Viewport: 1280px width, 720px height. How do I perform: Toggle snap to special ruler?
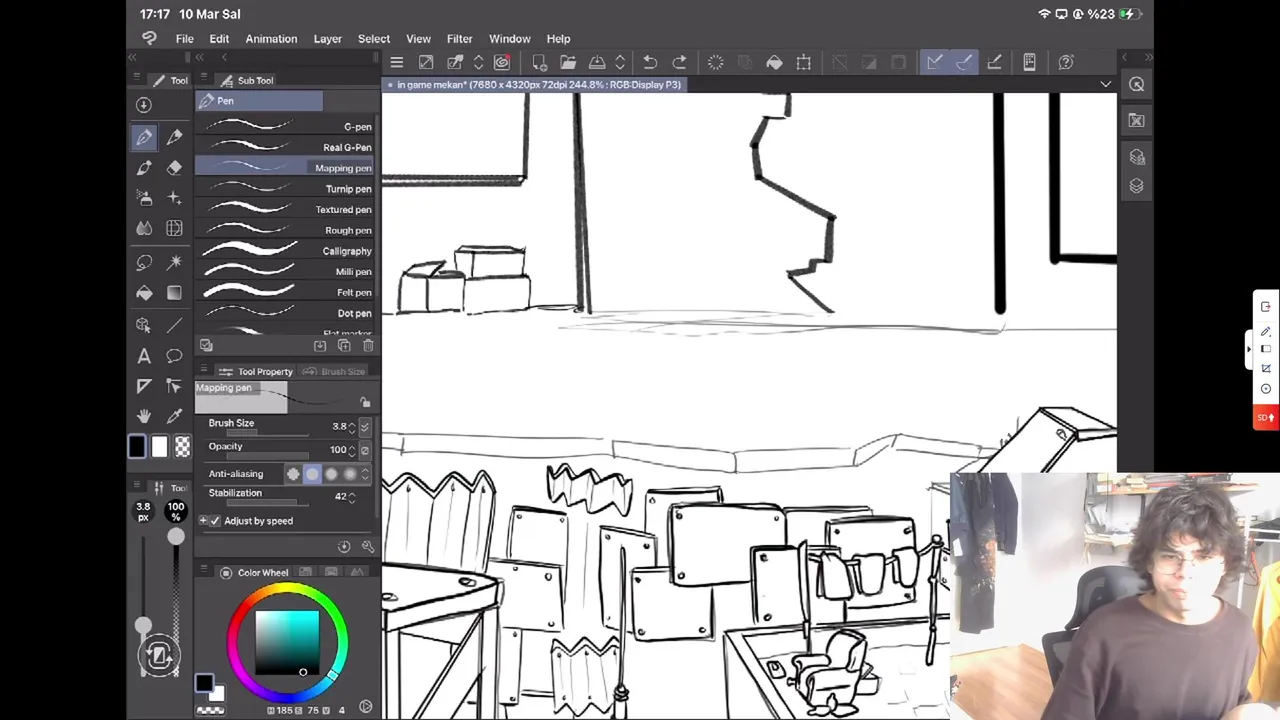(x=964, y=63)
